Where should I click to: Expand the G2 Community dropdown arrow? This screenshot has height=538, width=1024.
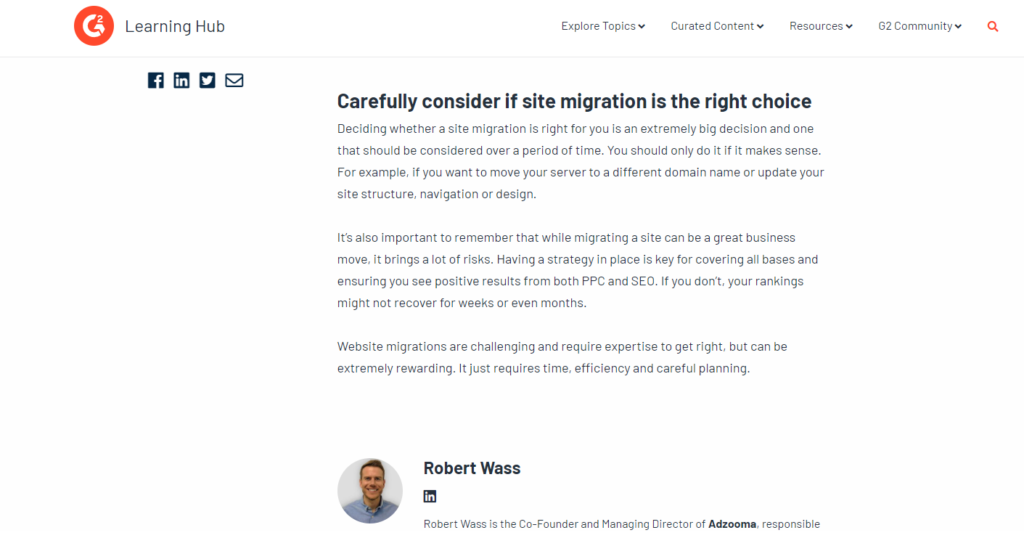pyautogui.click(x=958, y=27)
